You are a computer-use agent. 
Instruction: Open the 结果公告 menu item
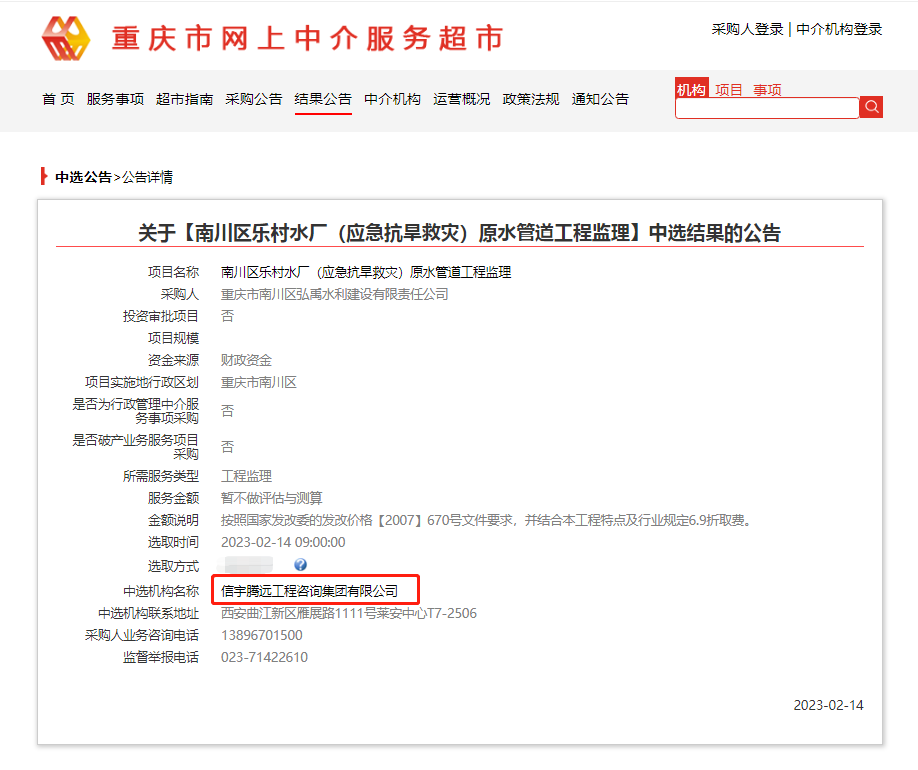(x=322, y=99)
